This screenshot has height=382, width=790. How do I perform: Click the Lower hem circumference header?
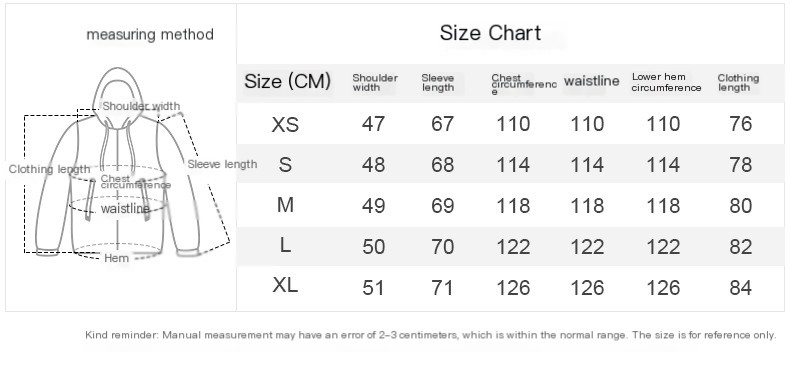coord(666,82)
